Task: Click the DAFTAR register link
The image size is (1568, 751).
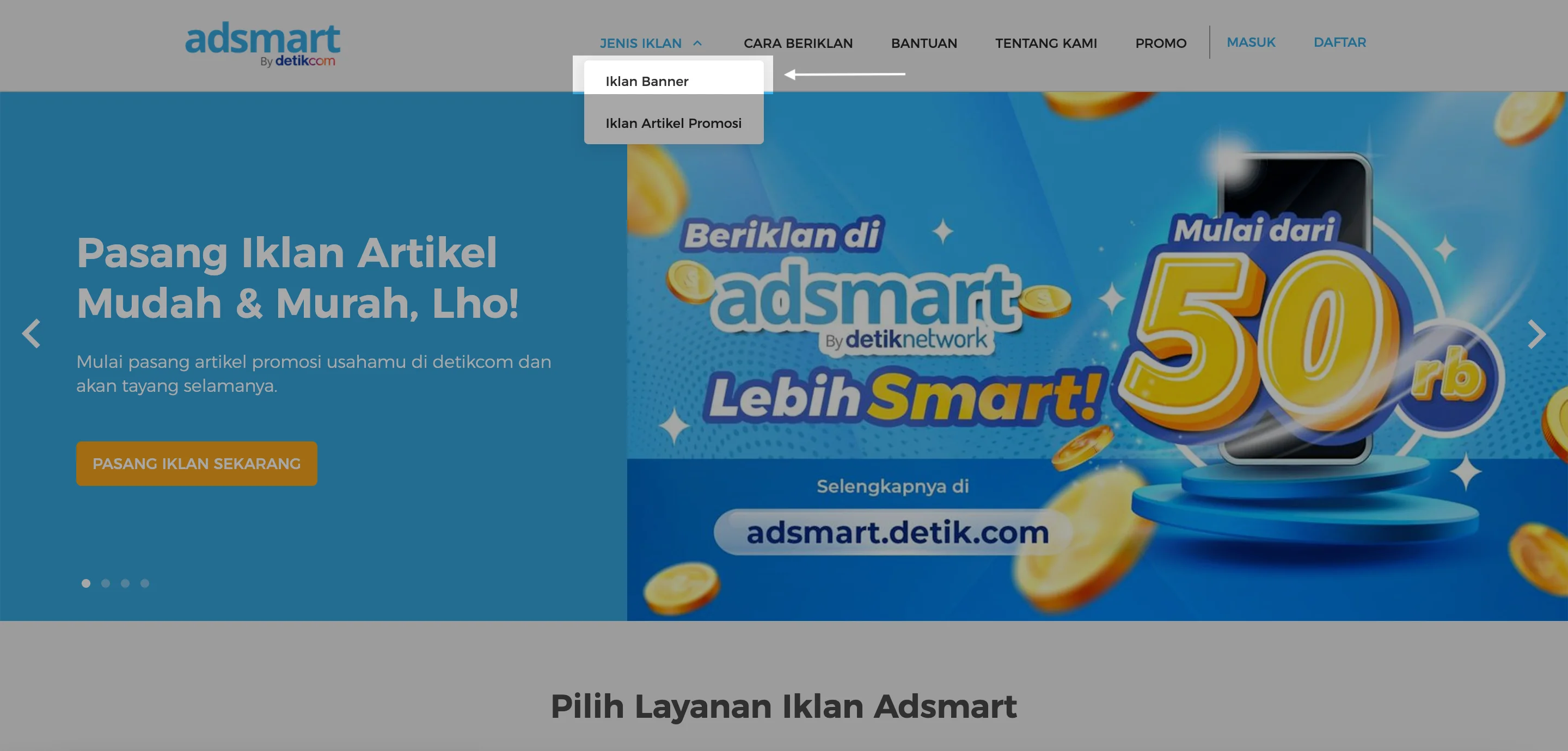Action: point(1339,42)
